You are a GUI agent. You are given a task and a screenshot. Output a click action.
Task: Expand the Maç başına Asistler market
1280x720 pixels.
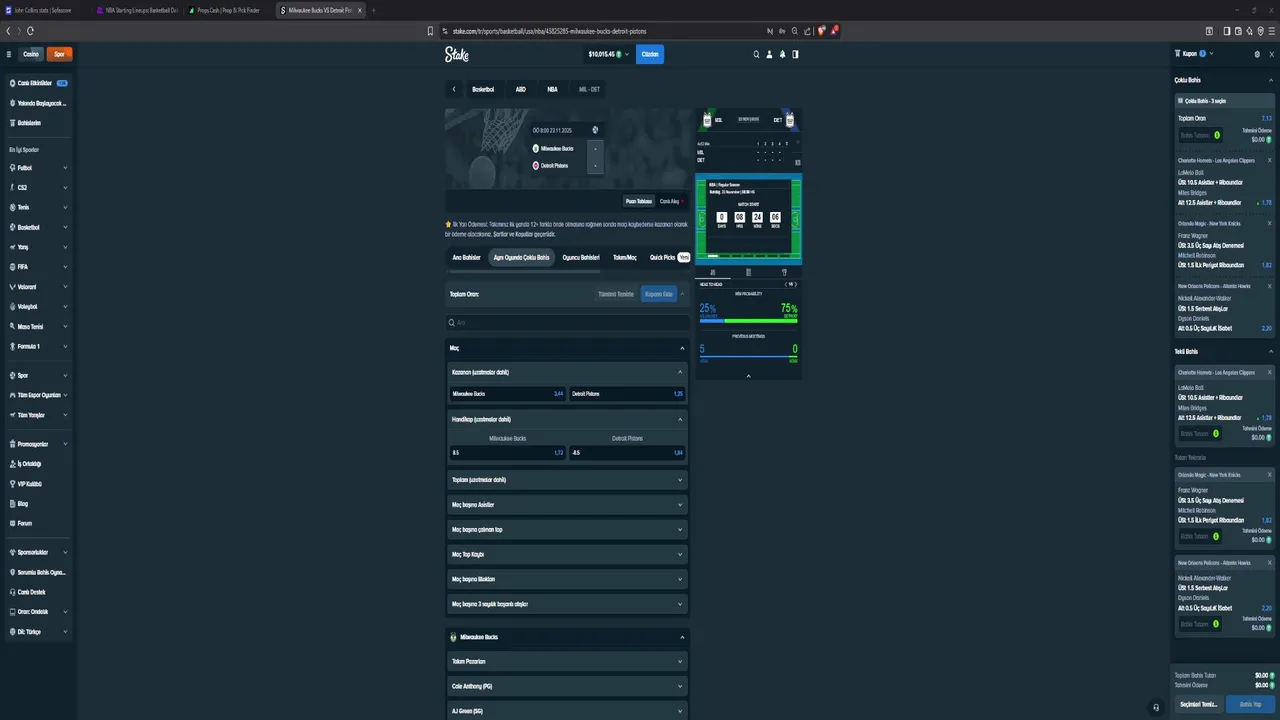(x=567, y=505)
